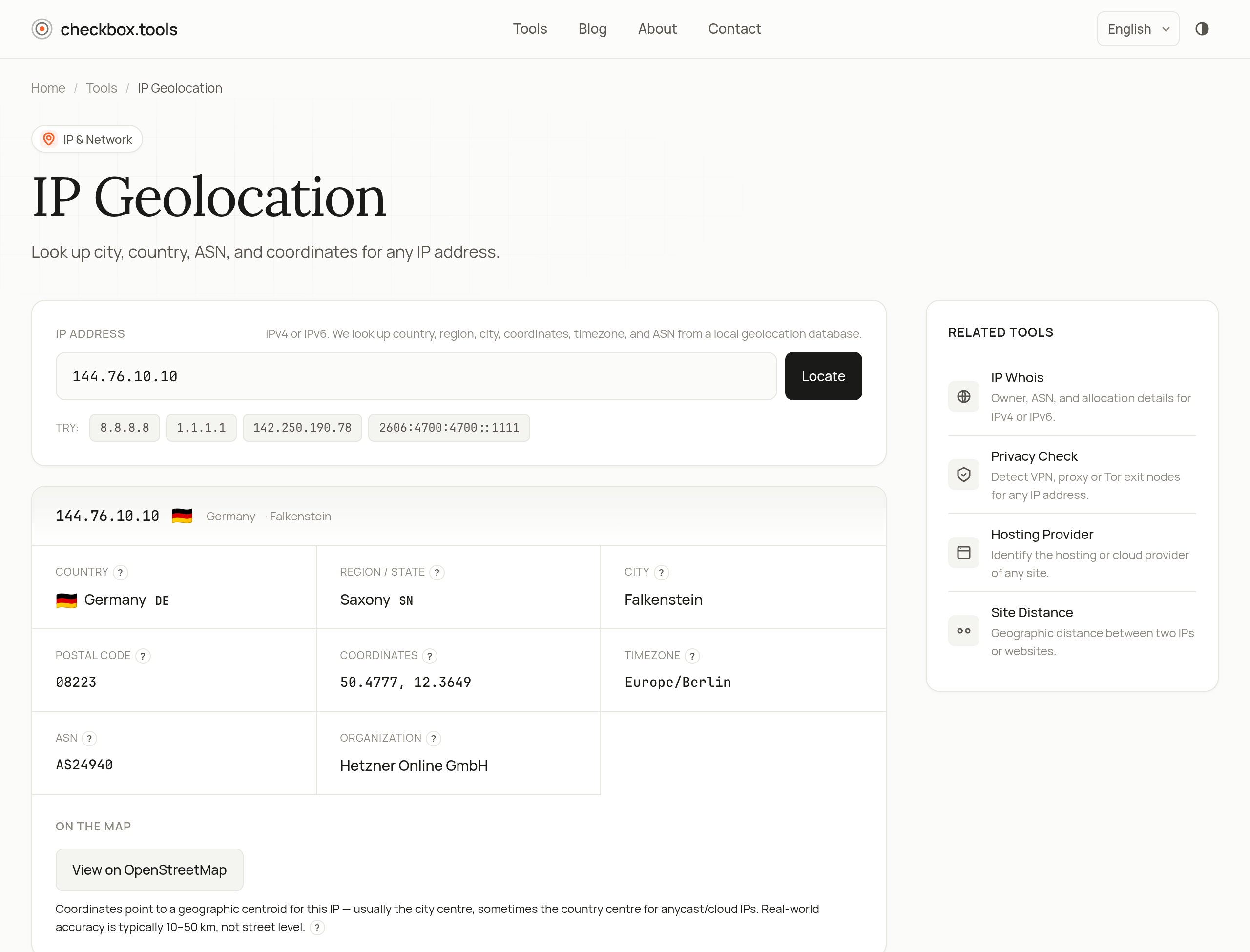Image resolution: width=1250 pixels, height=952 pixels.
Task: Select the 50.4777, 12.3649 coordinates value
Action: point(405,683)
